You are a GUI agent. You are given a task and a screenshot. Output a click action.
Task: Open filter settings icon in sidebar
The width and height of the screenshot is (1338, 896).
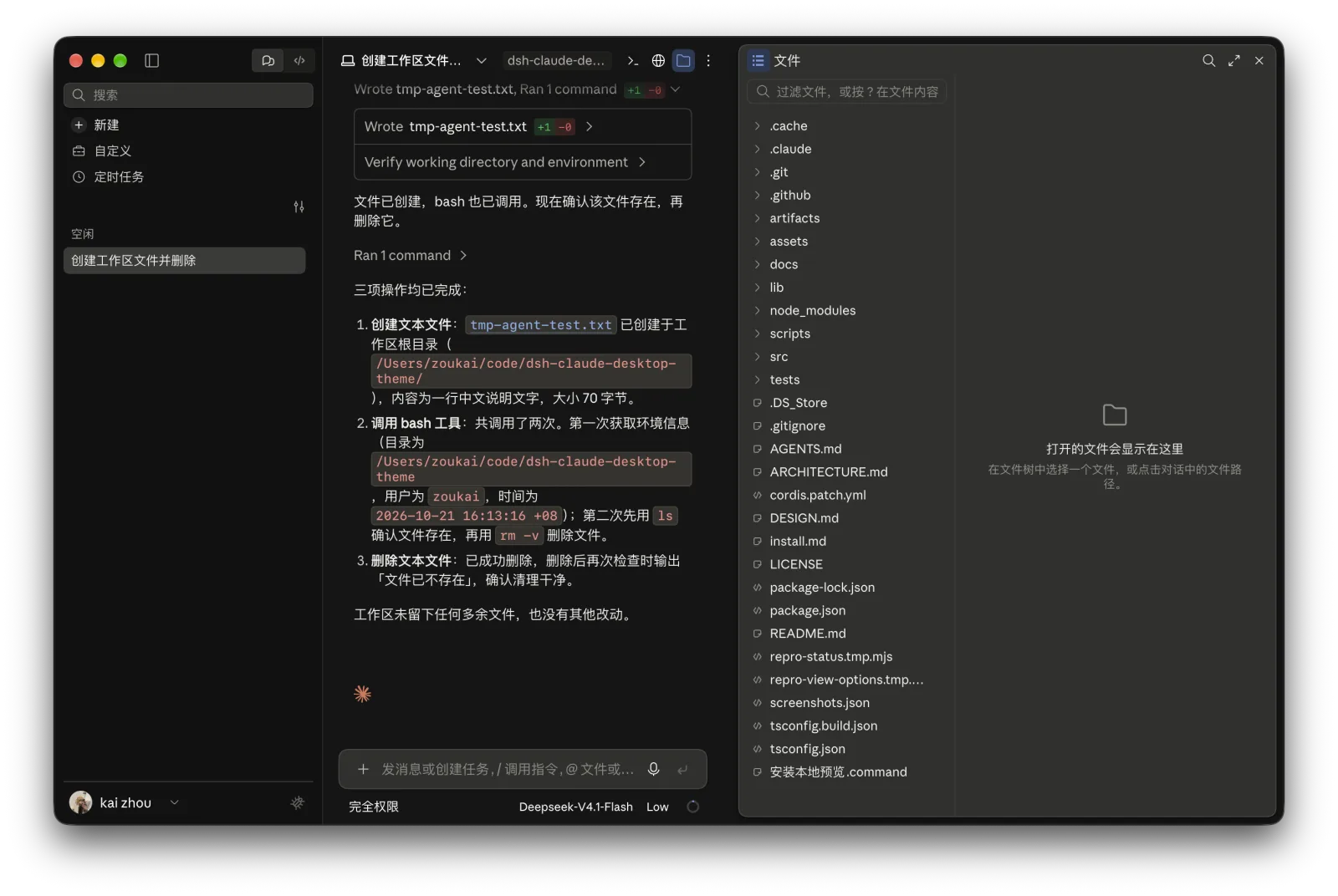pos(299,206)
